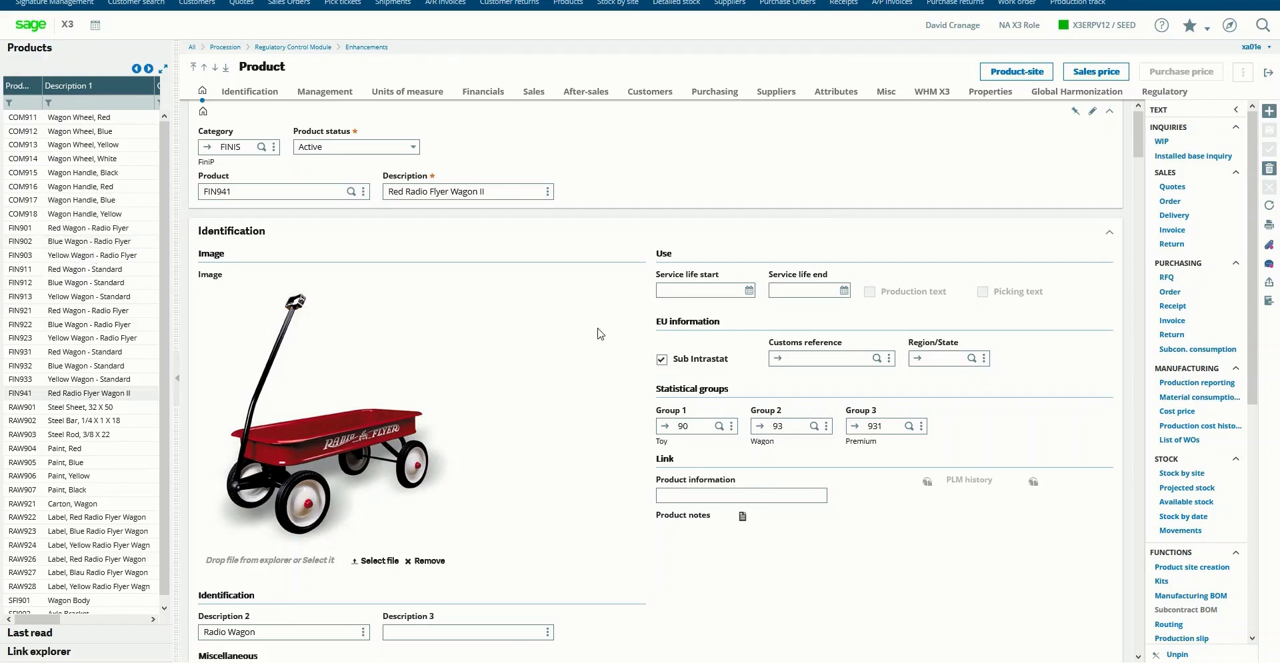
Task: Open the favorites star icon
Action: 1189,25
